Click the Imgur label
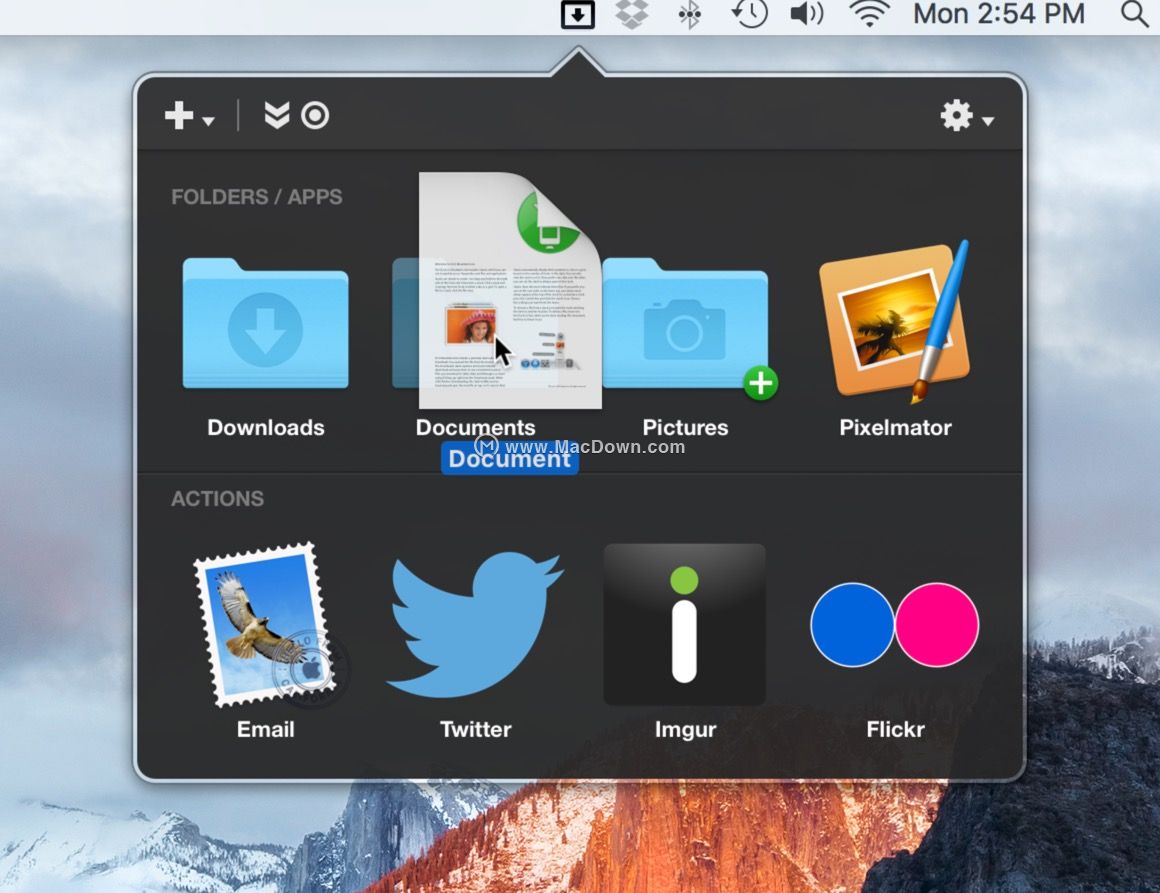 click(x=685, y=729)
